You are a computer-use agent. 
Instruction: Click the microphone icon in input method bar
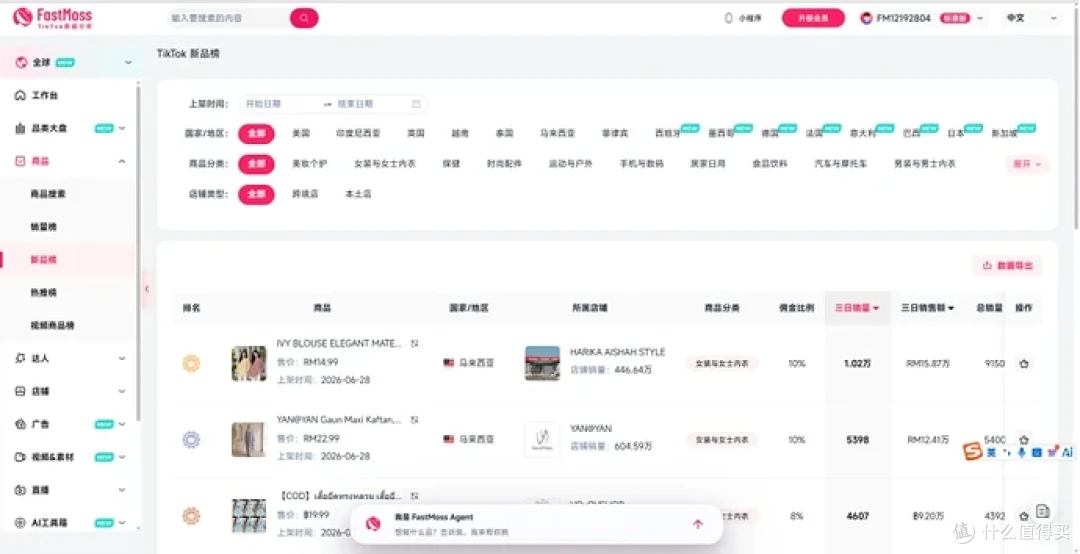coord(1021,452)
